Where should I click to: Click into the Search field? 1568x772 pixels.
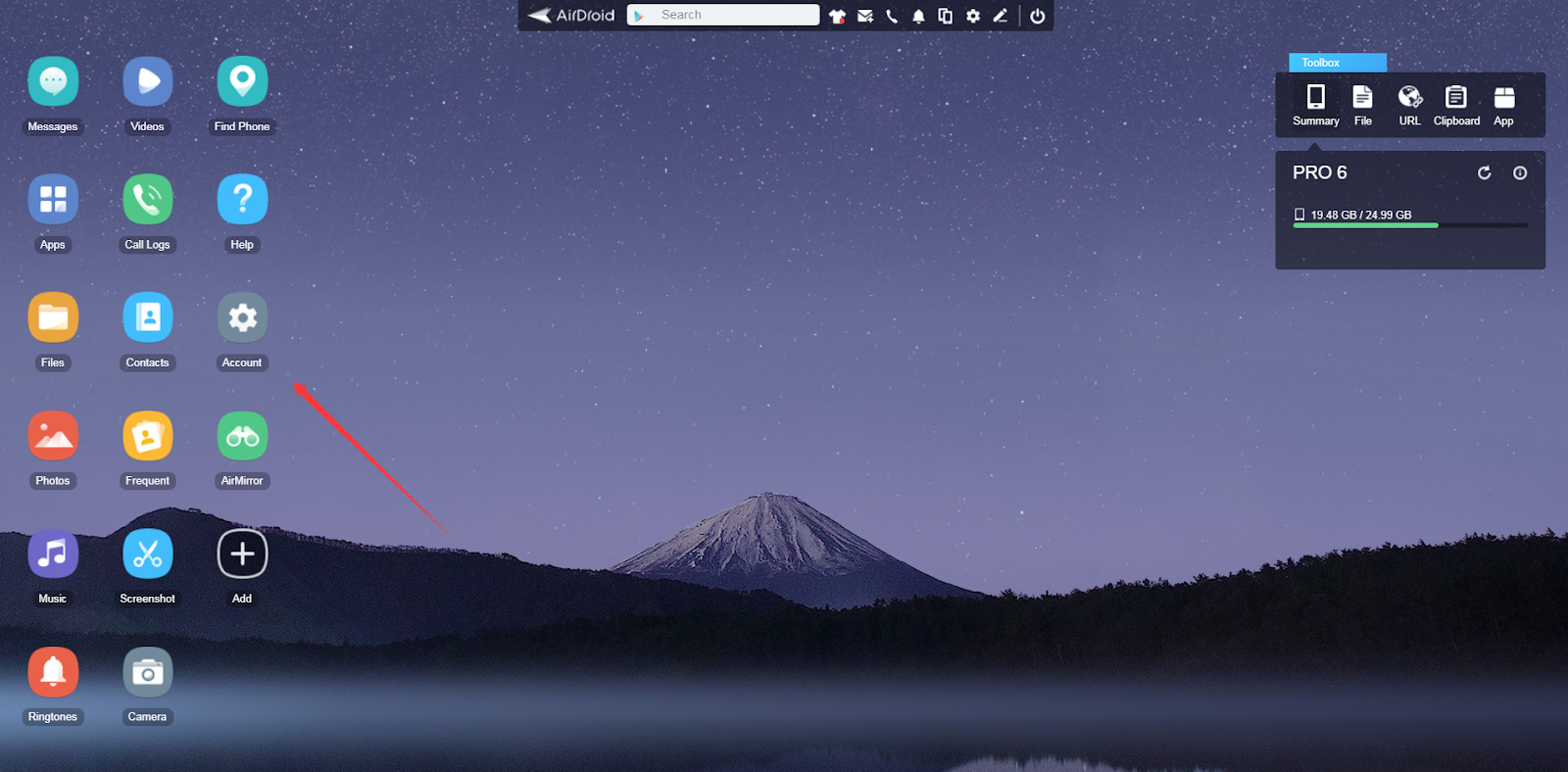coord(723,15)
